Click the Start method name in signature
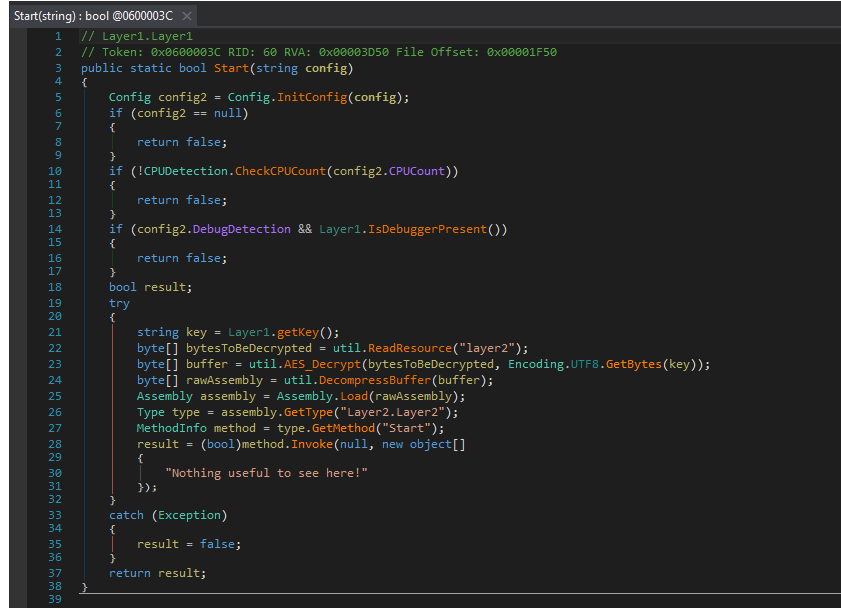This screenshot has height=608, width=841. [229, 68]
